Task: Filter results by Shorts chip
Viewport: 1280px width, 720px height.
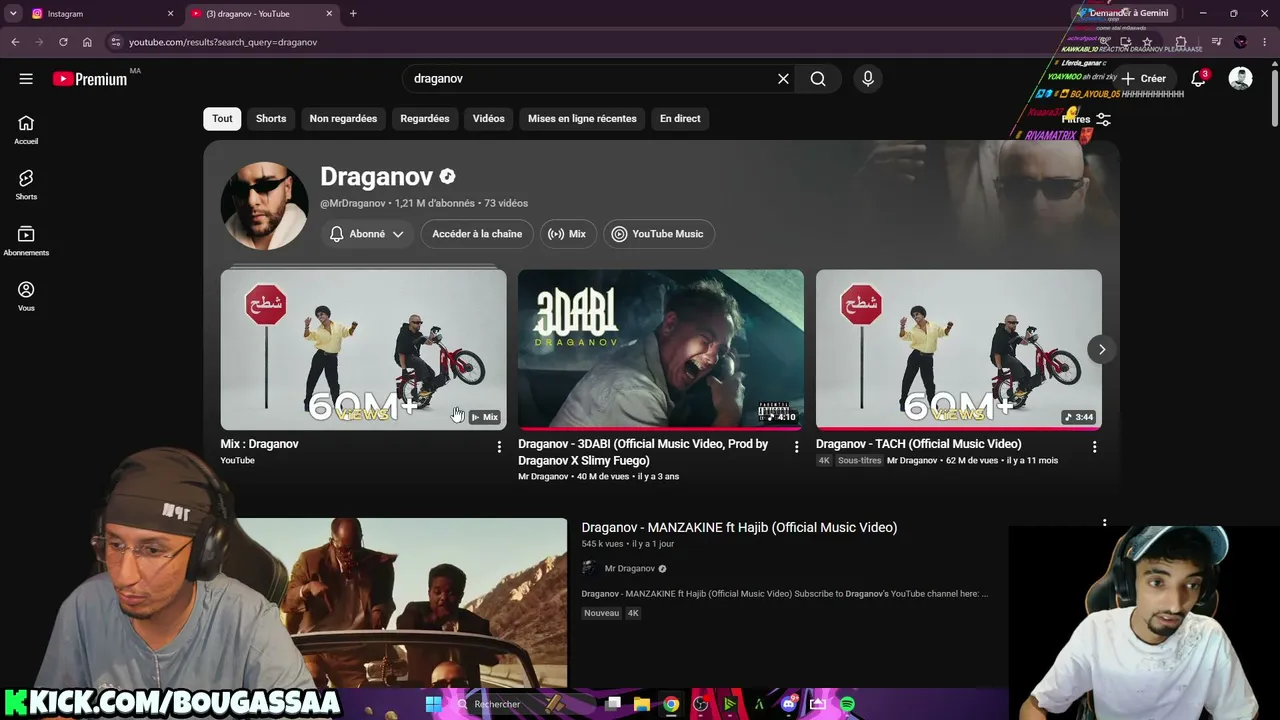Action: pyautogui.click(x=271, y=118)
